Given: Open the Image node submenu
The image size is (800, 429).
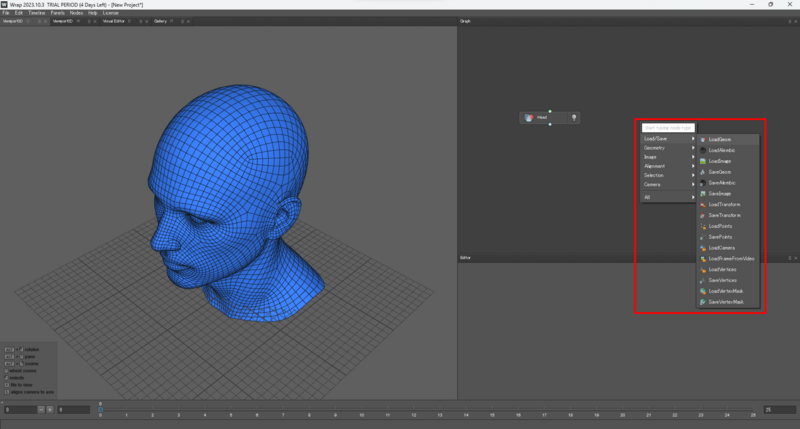Looking at the screenshot, I should [x=669, y=157].
